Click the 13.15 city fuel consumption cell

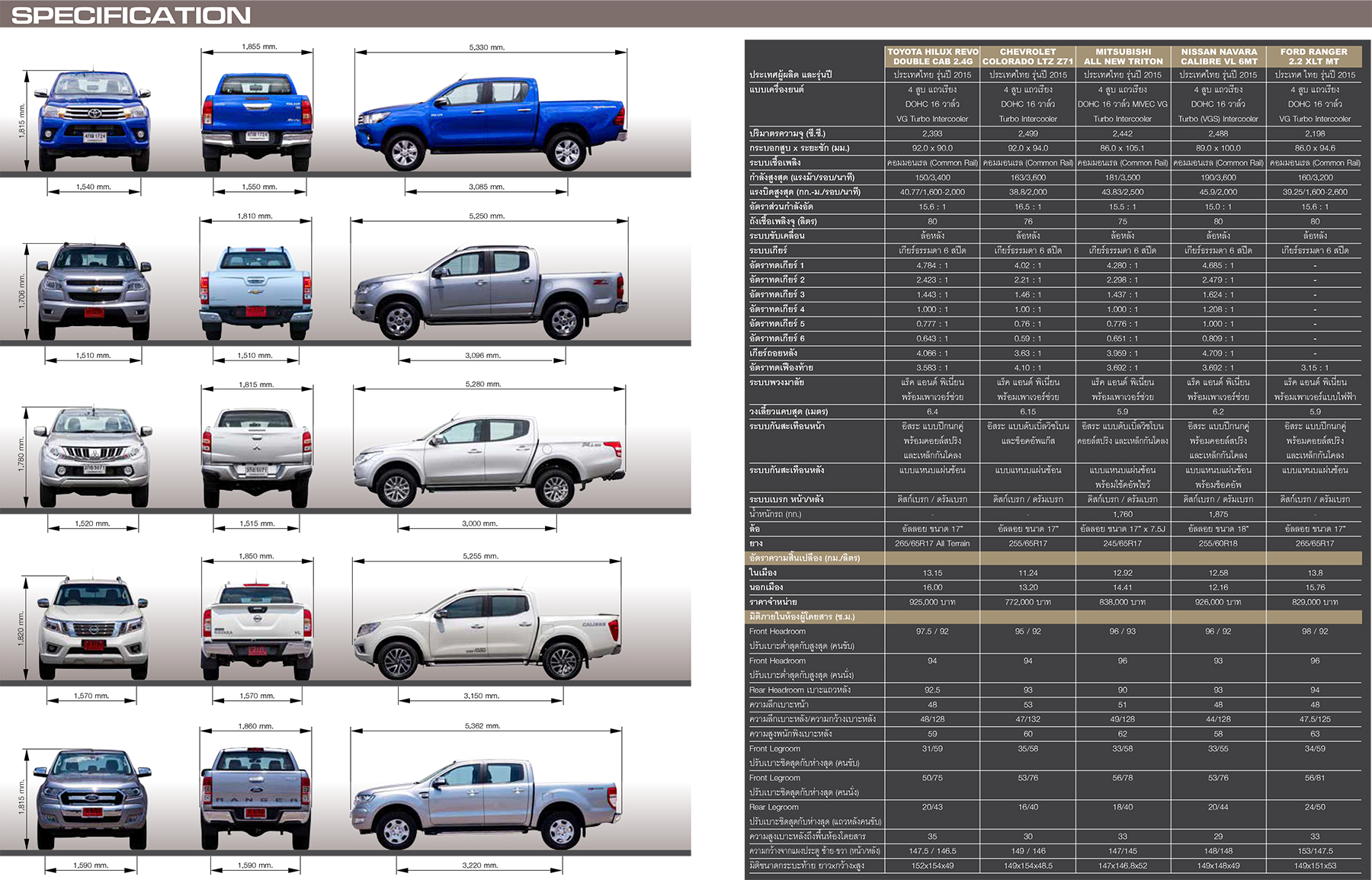coord(932,573)
